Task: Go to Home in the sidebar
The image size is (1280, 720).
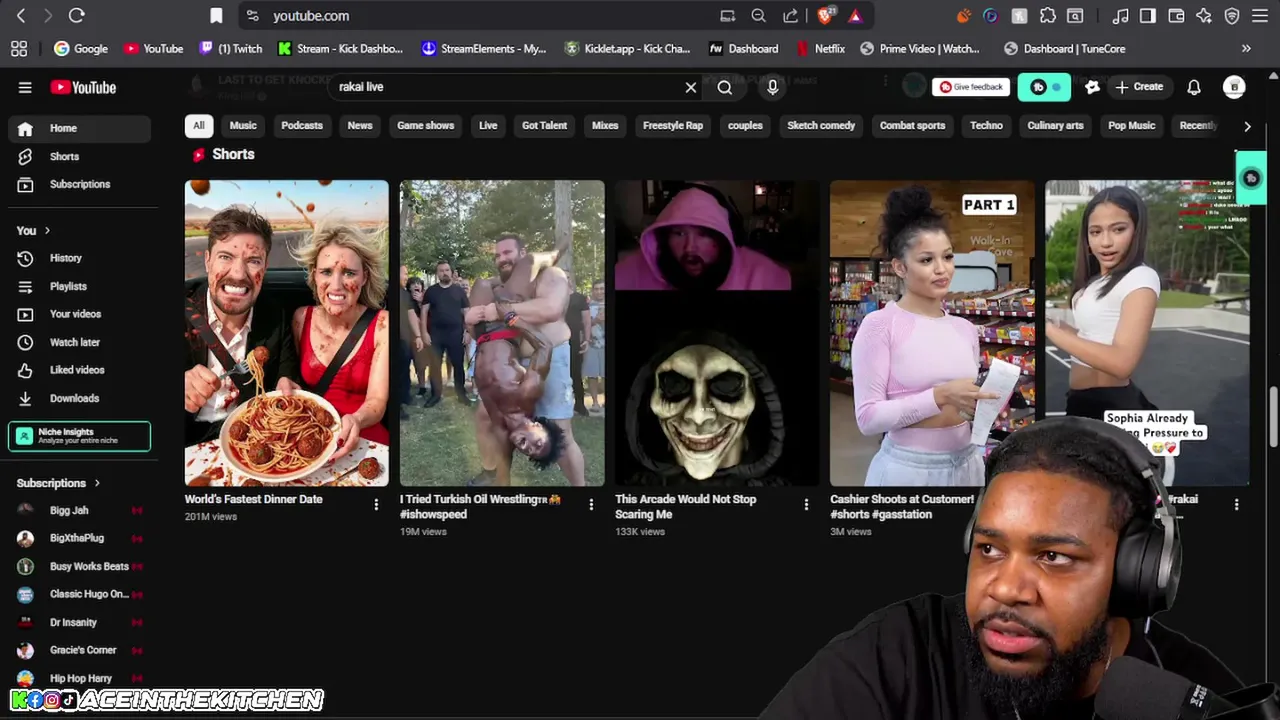Action: (80, 128)
